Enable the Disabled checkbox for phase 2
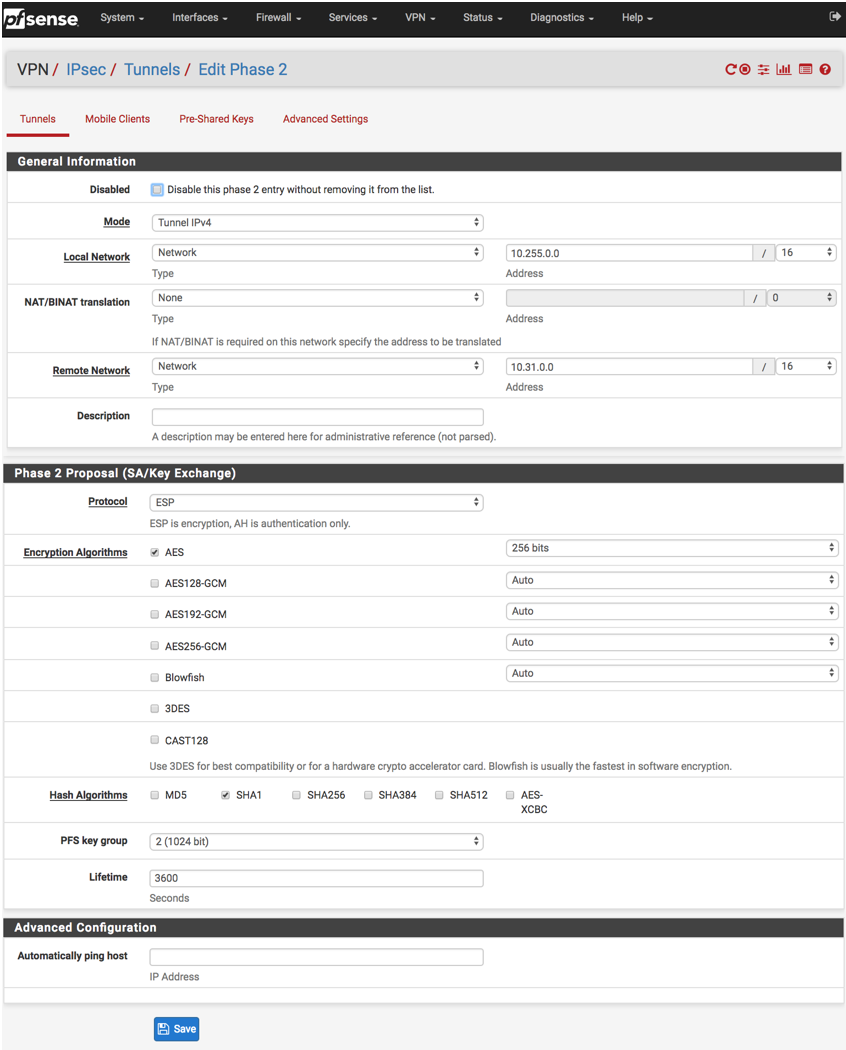846x1050 pixels. [x=157, y=189]
